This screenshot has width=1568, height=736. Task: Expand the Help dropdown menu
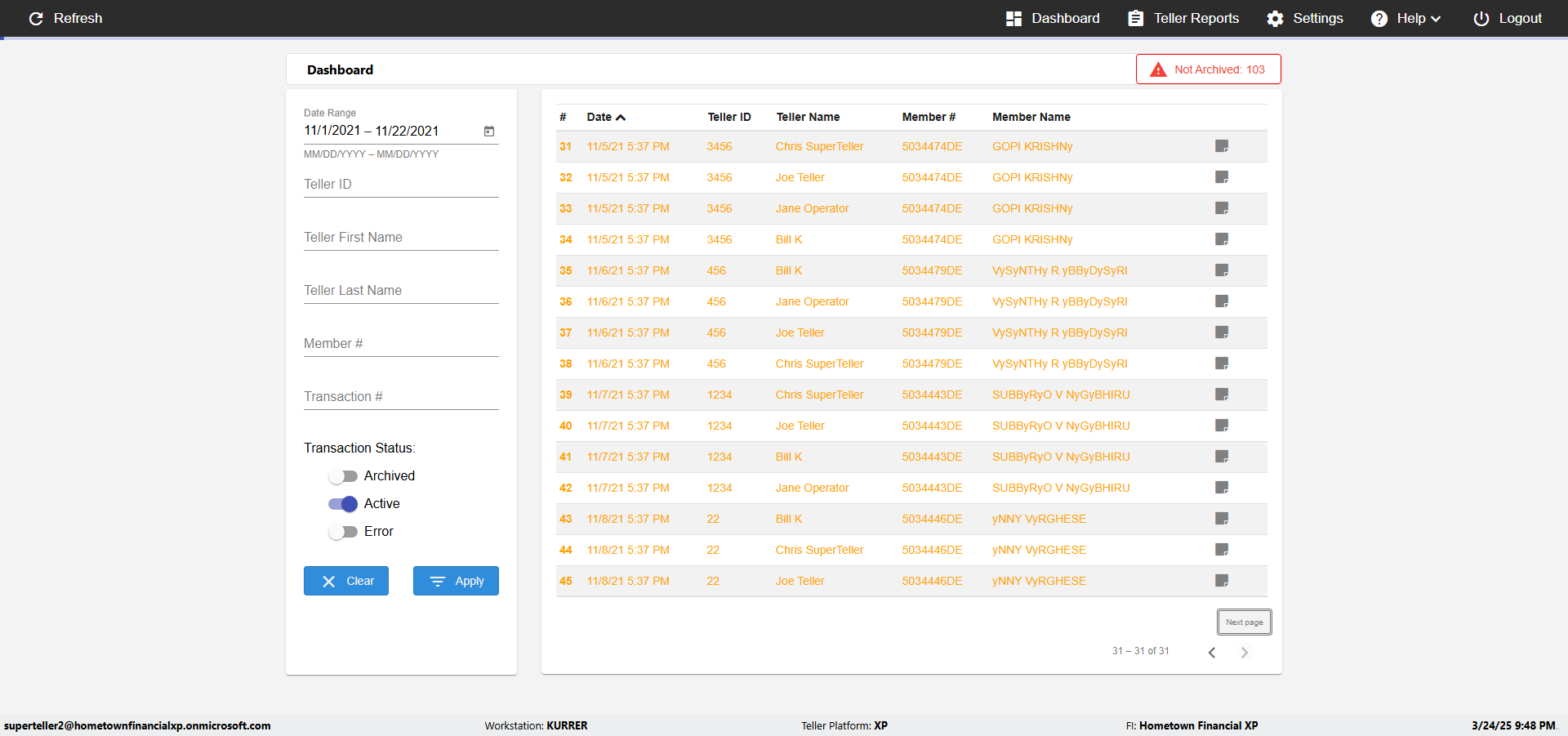tap(1405, 18)
